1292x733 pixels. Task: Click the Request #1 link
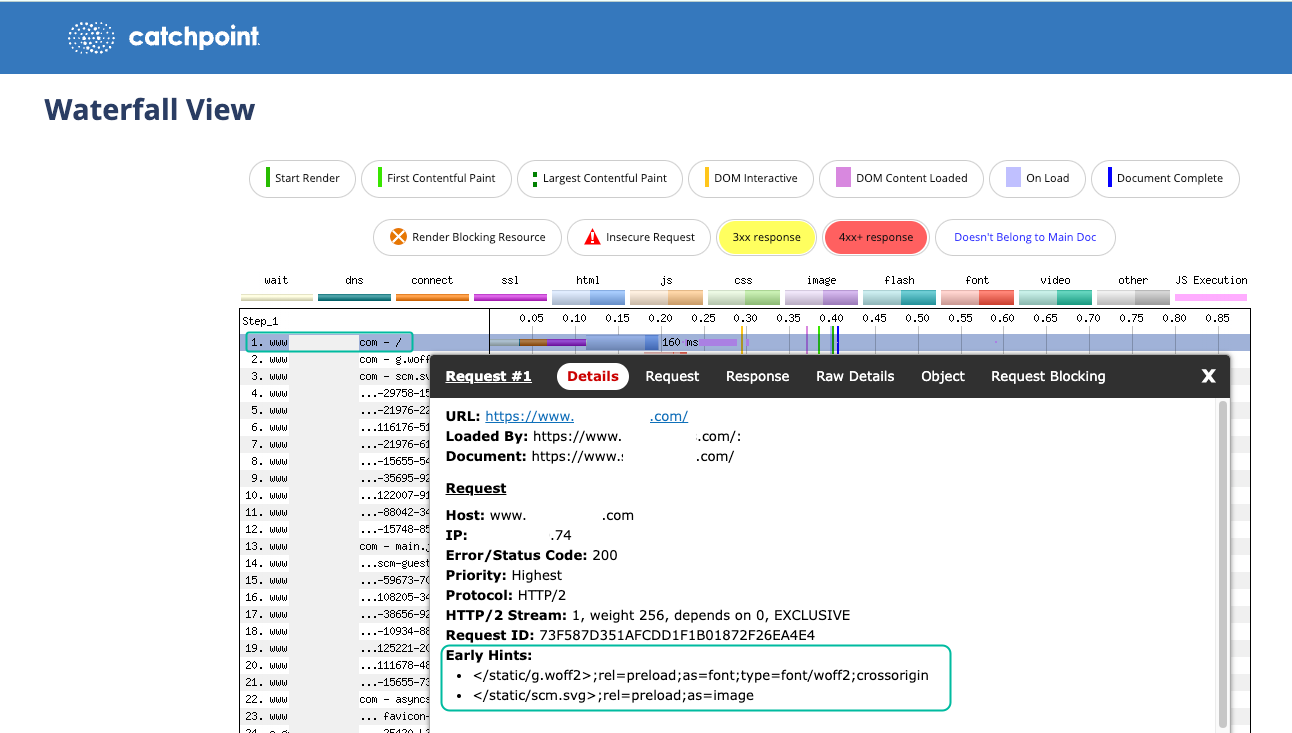click(x=488, y=376)
